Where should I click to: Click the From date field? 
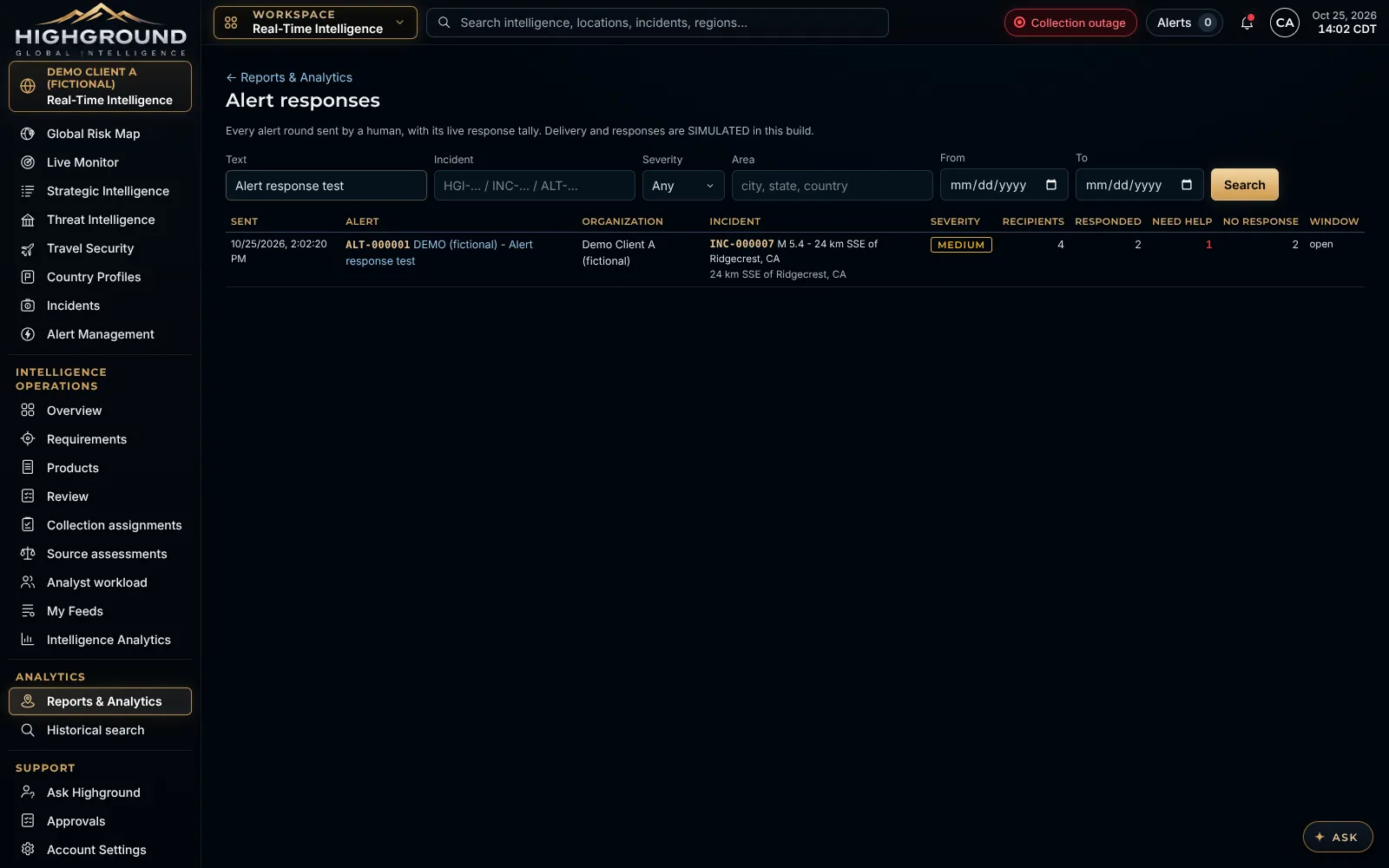(x=1004, y=185)
